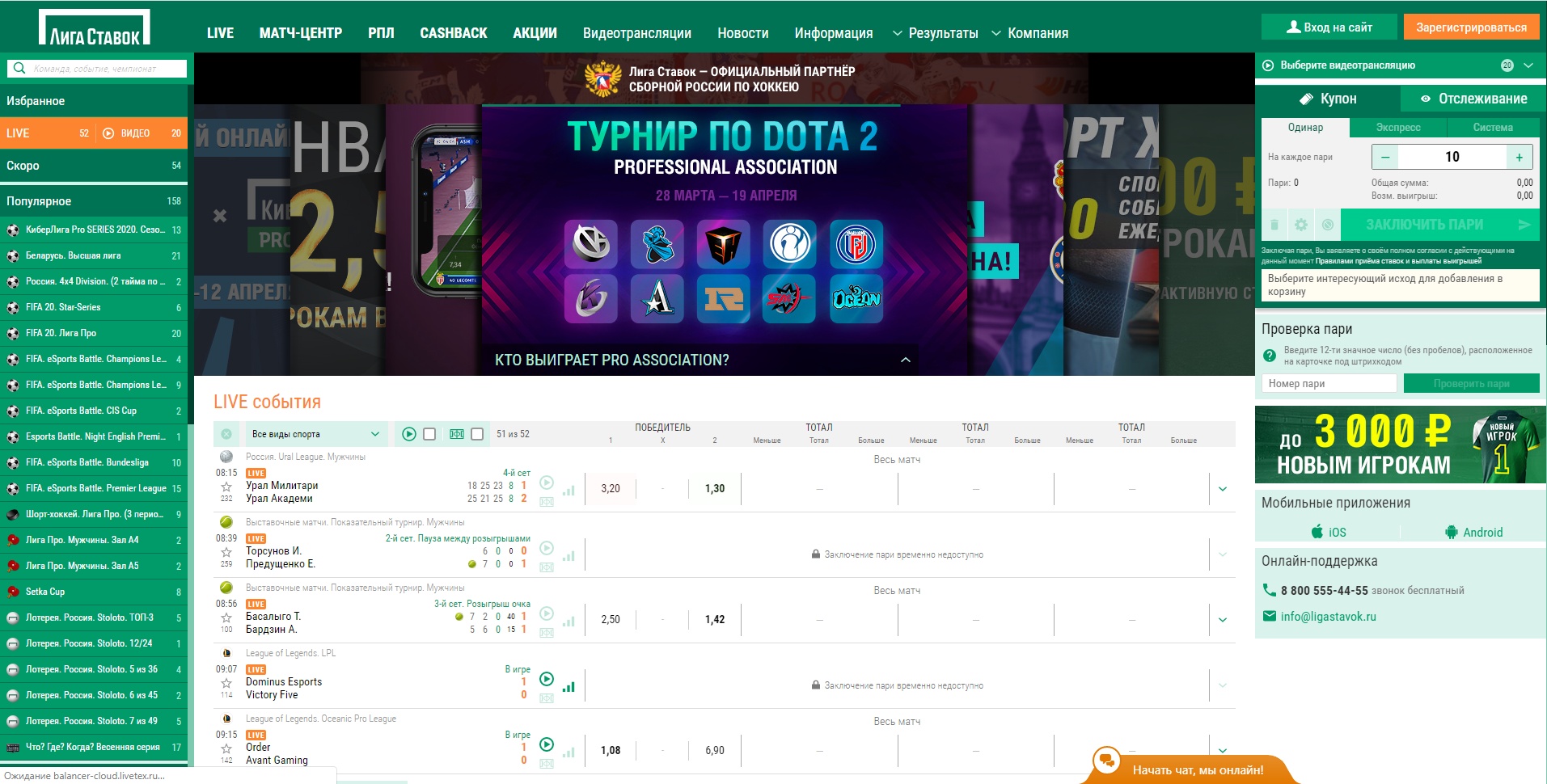Open Результаты dropdown in top menu
The image size is (1547, 784).
934,33
